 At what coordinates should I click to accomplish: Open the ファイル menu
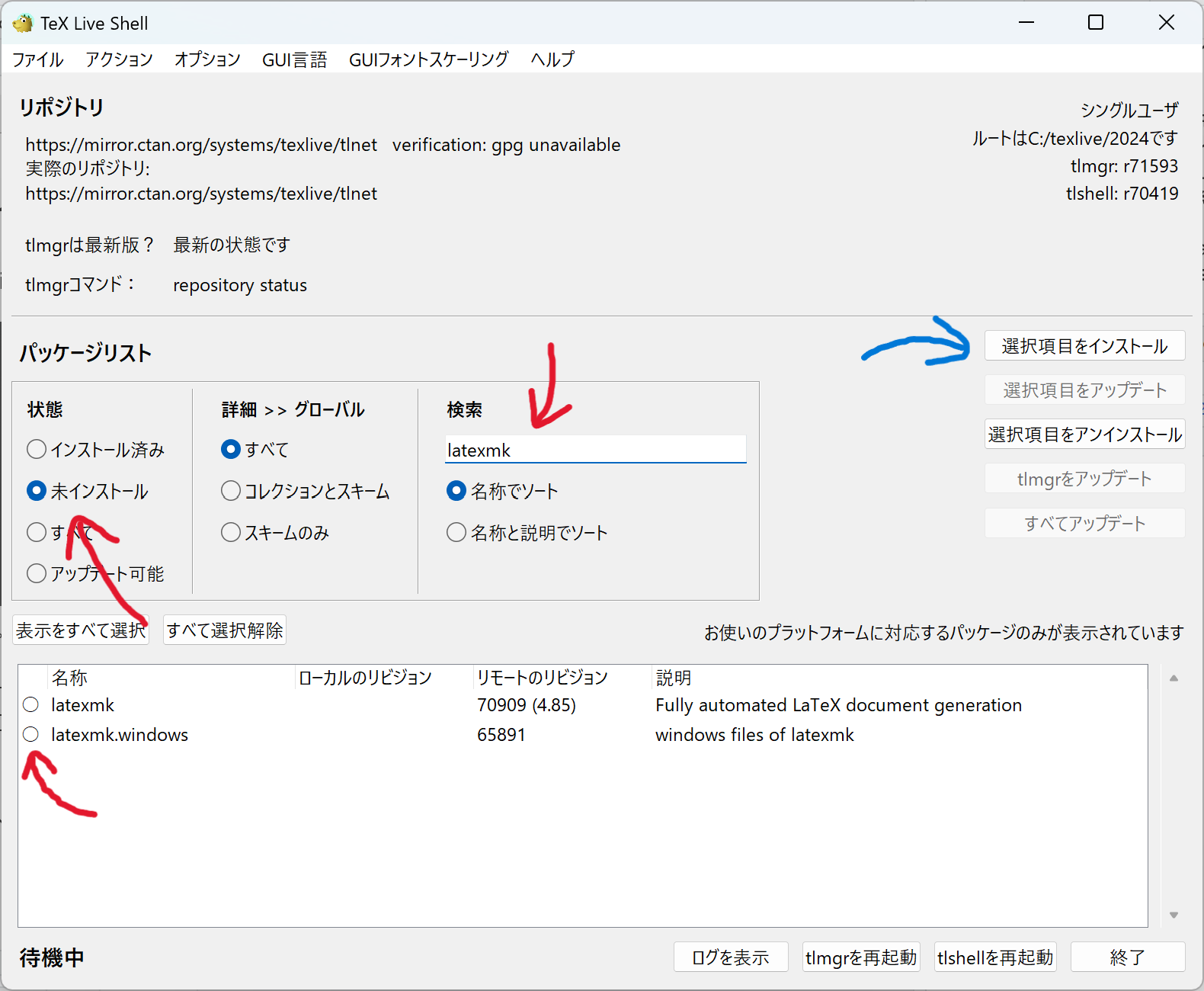coord(37,59)
